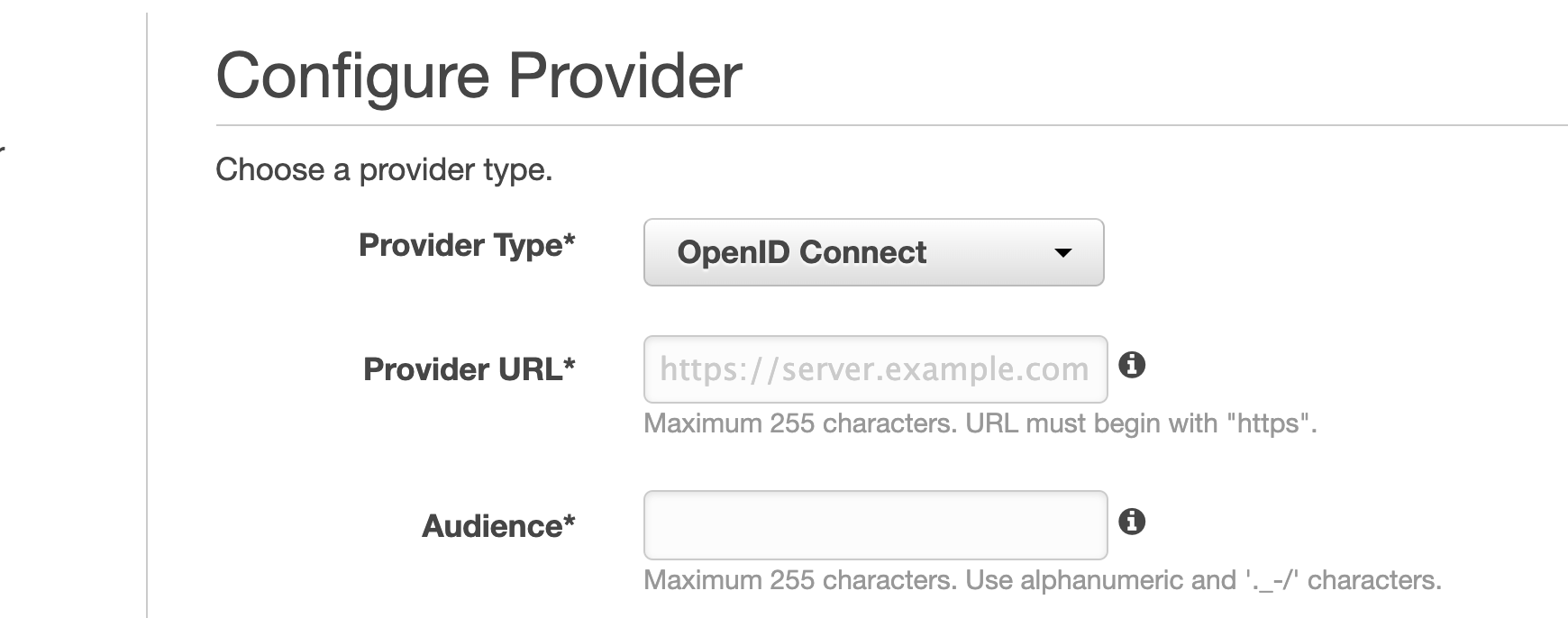Viewport: 1568px width, 618px height.
Task: Click the Audience required field label
Action: click(500, 527)
